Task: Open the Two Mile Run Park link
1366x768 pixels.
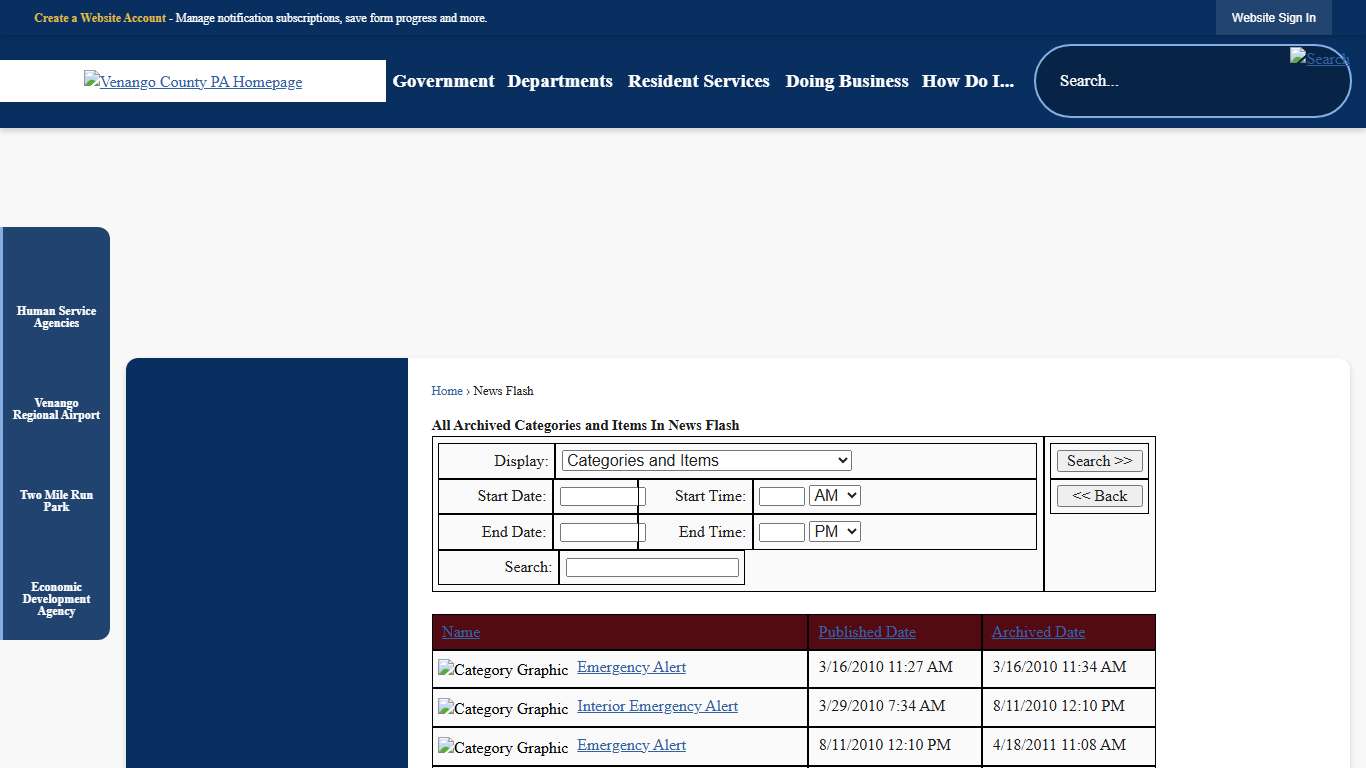Action: tap(57, 501)
